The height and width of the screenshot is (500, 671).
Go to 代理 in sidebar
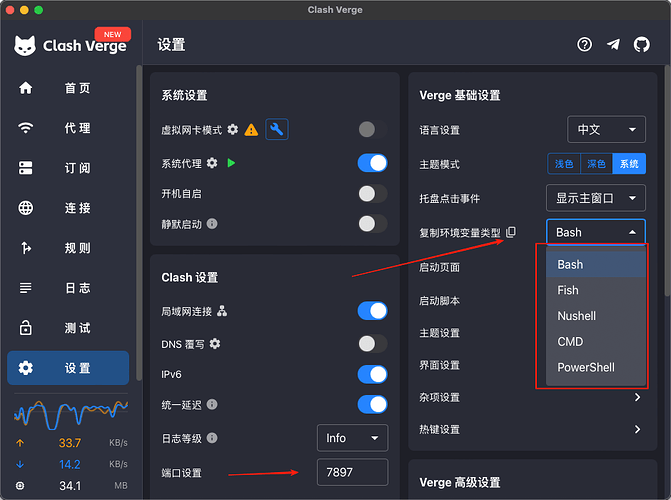(68, 128)
